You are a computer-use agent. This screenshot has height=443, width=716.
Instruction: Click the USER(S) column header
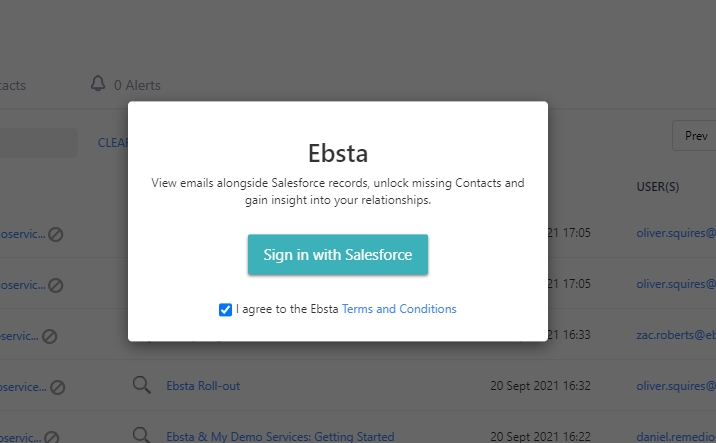pyautogui.click(x=658, y=186)
